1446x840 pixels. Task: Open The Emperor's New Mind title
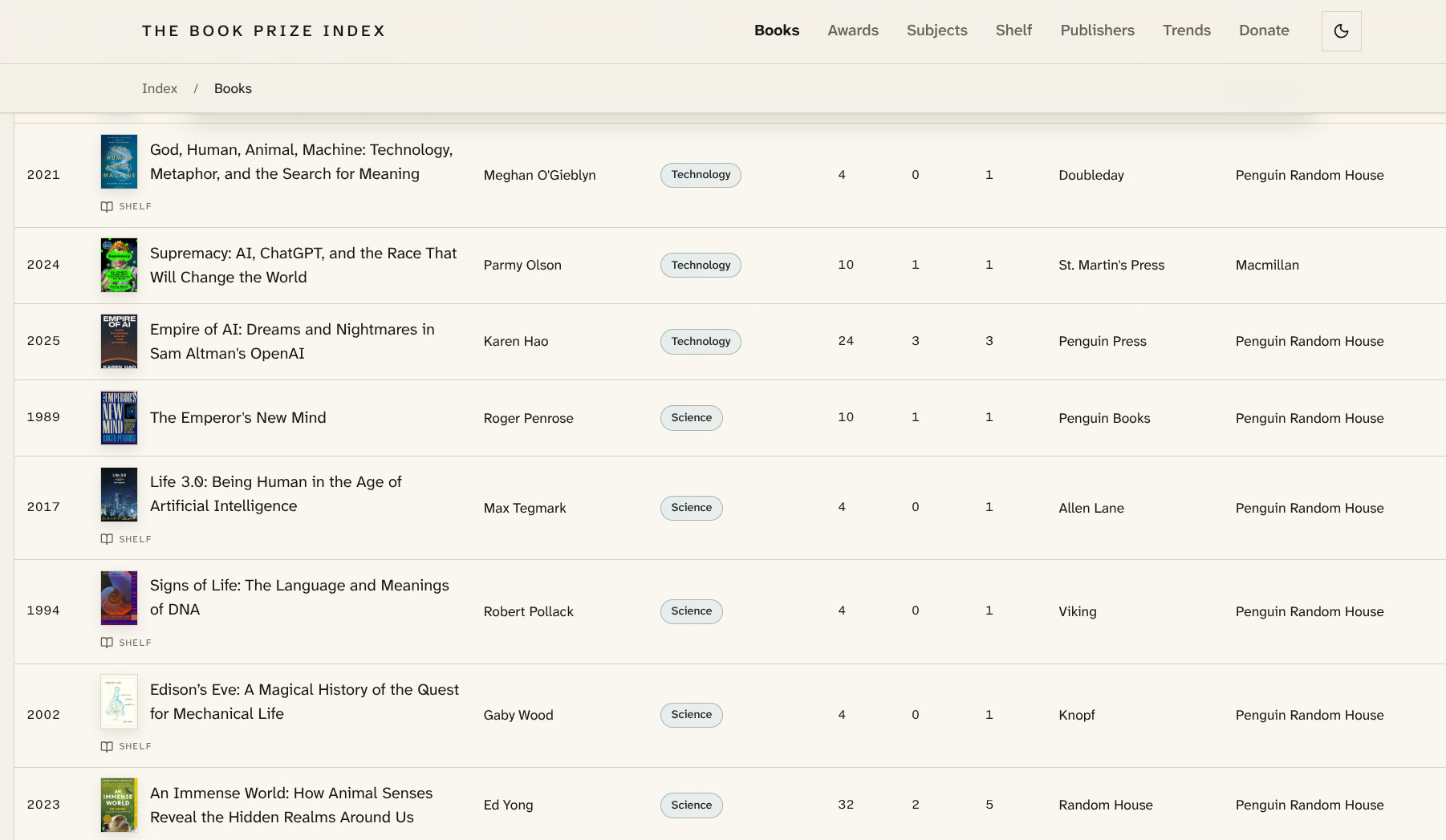238,417
